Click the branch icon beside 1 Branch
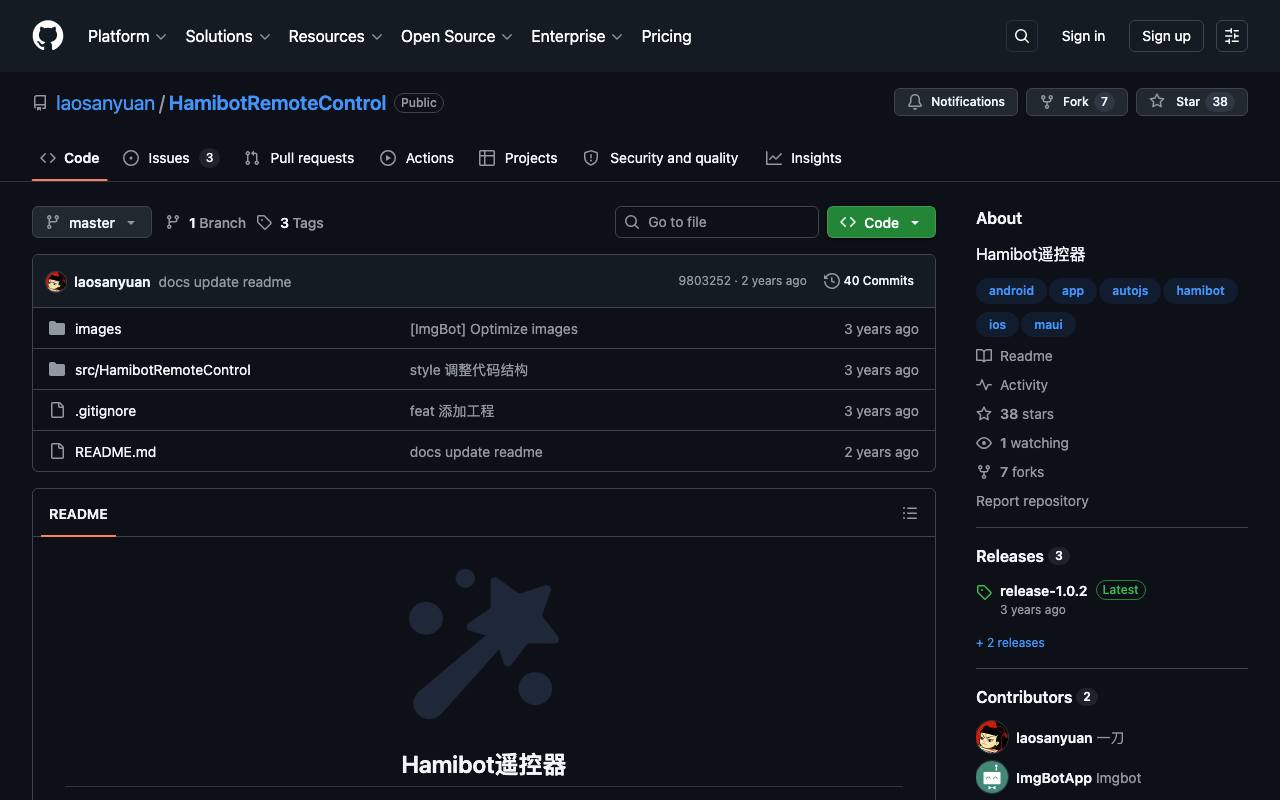Screen dimensions: 1280x800 coord(173,223)
